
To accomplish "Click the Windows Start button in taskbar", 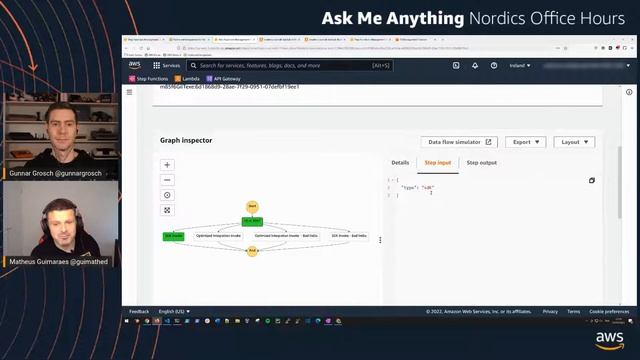I will click(x=127, y=321).
